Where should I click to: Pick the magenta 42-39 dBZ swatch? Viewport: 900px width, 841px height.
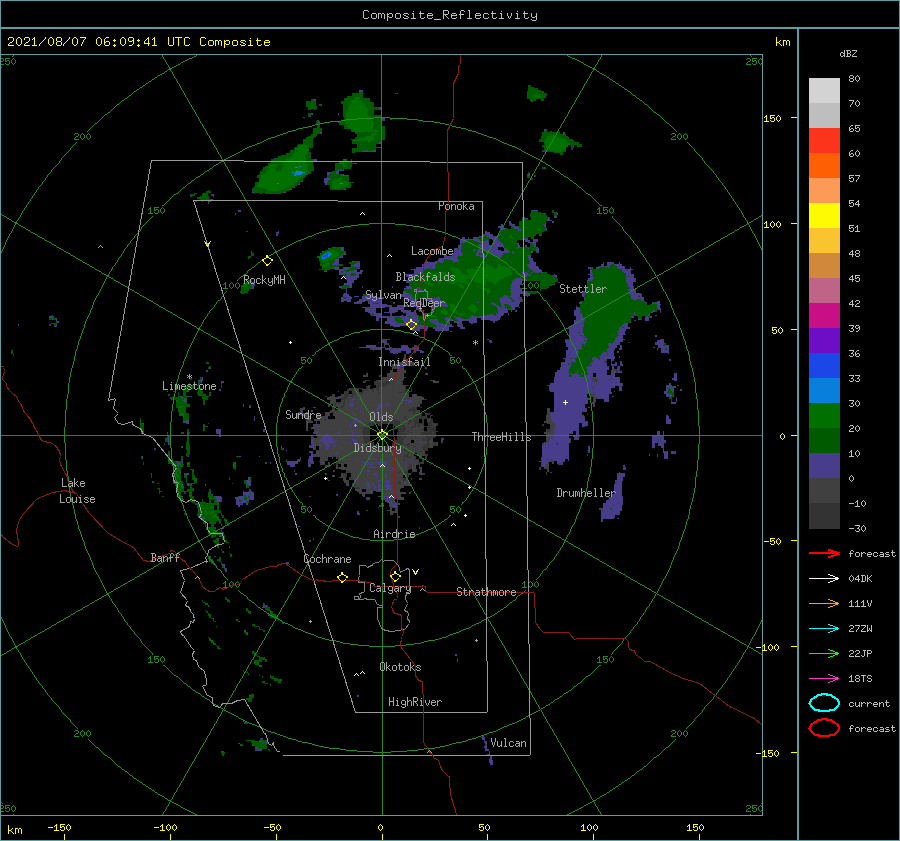824,316
